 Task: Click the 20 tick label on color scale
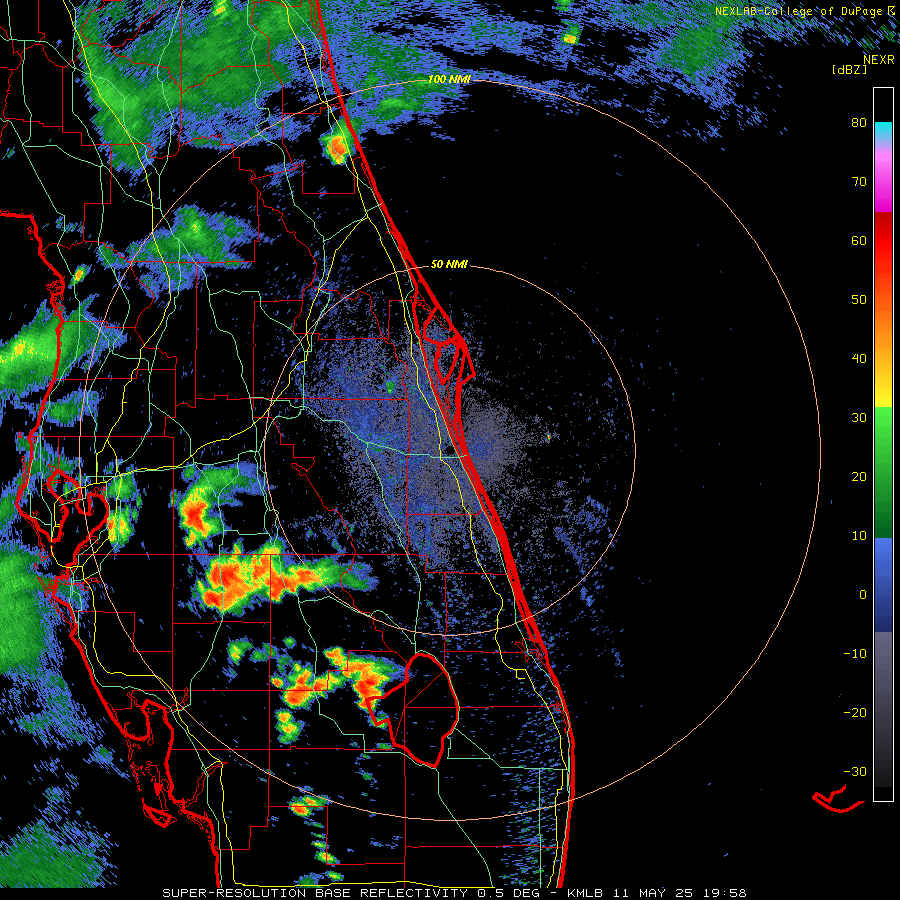(x=859, y=477)
